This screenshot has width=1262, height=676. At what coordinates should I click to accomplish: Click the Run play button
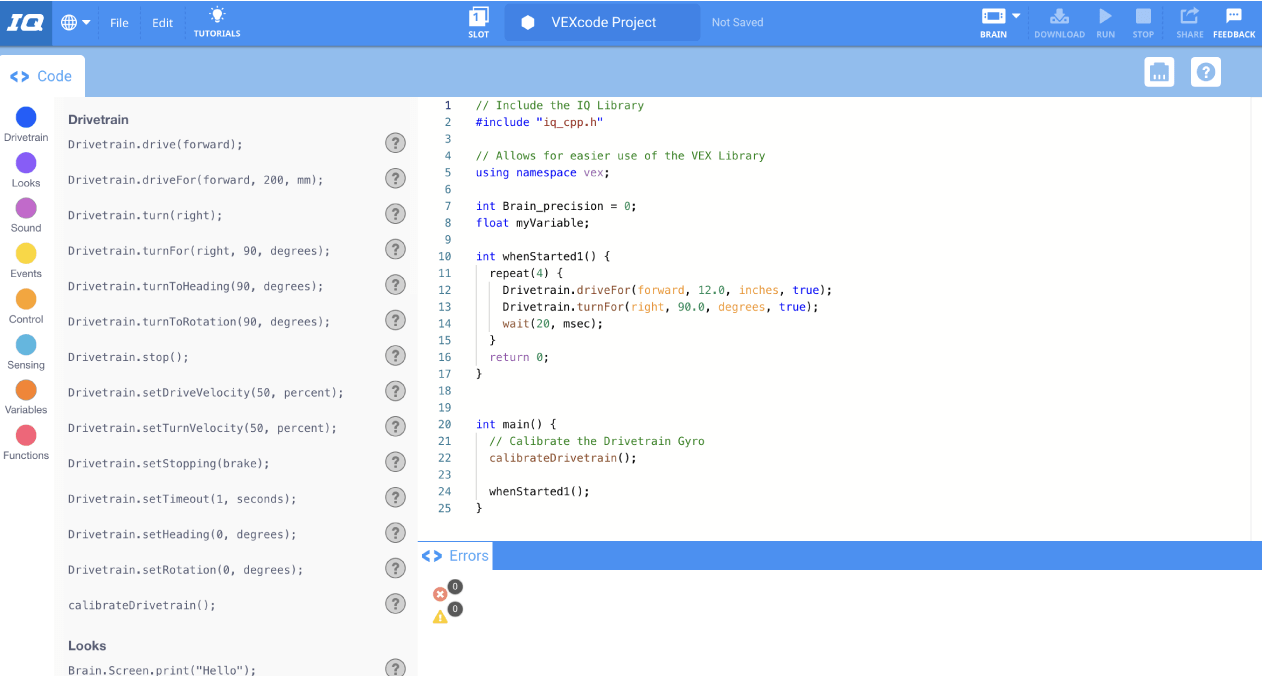click(x=1105, y=16)
